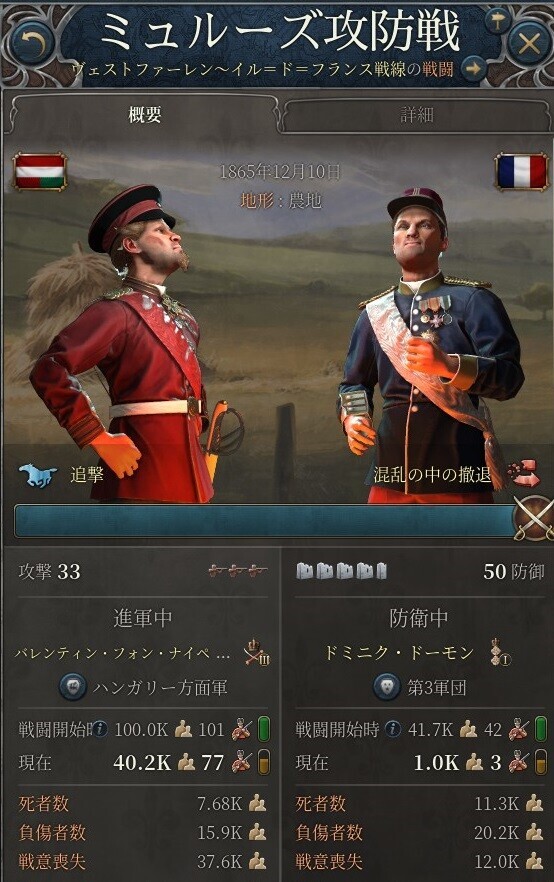The image size is (554, 882).
Task: Click the French flag
Action: [521, 172]
